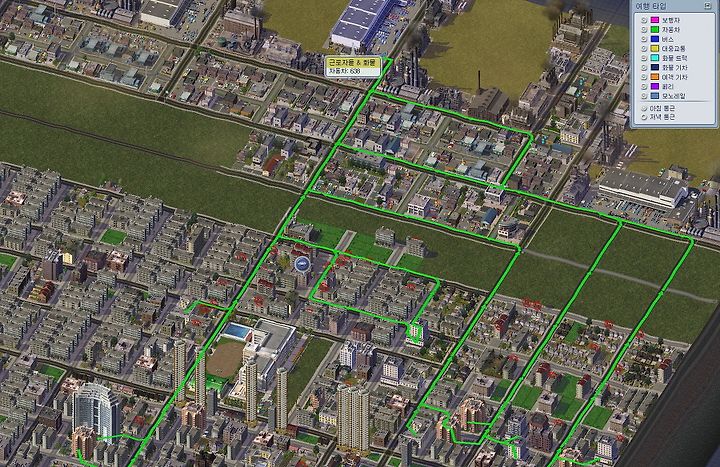
Task: Select the 여객 기차 passenger train radio button
Action: [x=644, y=77]
